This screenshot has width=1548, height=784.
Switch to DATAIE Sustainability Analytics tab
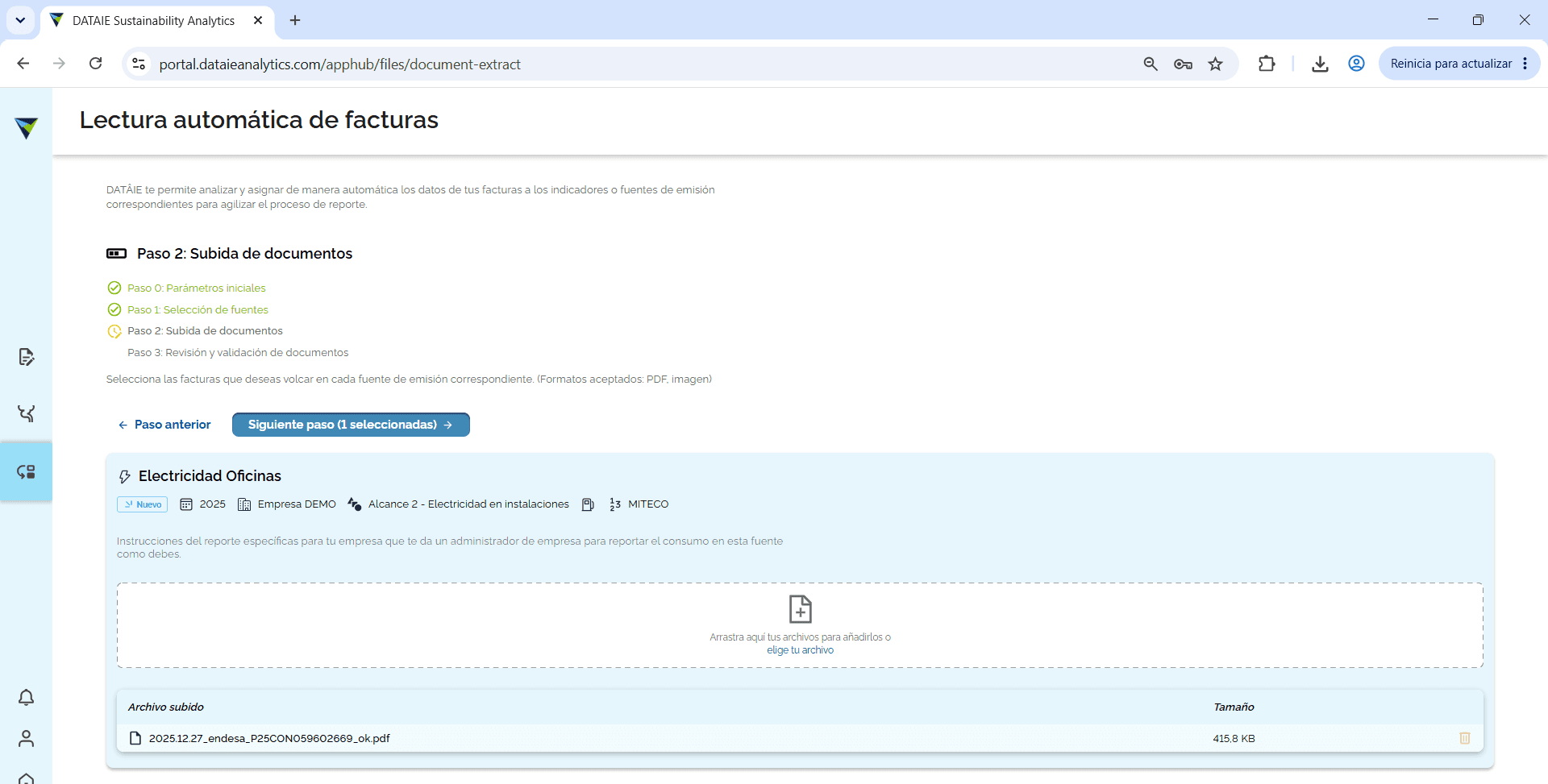[x=153, y=21]
